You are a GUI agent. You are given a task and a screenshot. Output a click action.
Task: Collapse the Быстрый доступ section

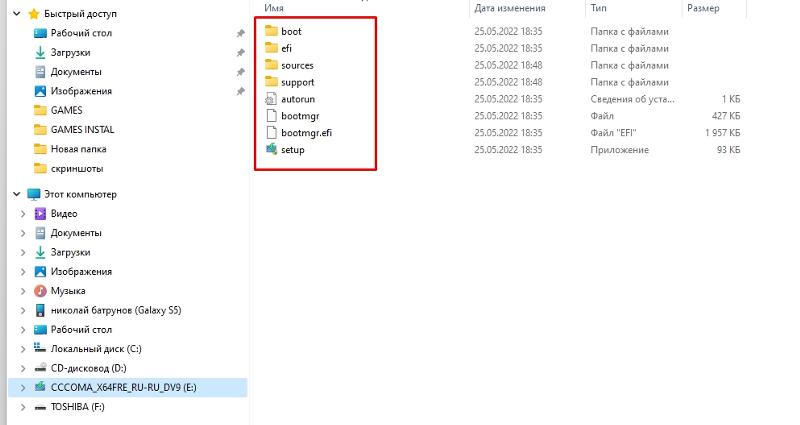coord(17,14)
